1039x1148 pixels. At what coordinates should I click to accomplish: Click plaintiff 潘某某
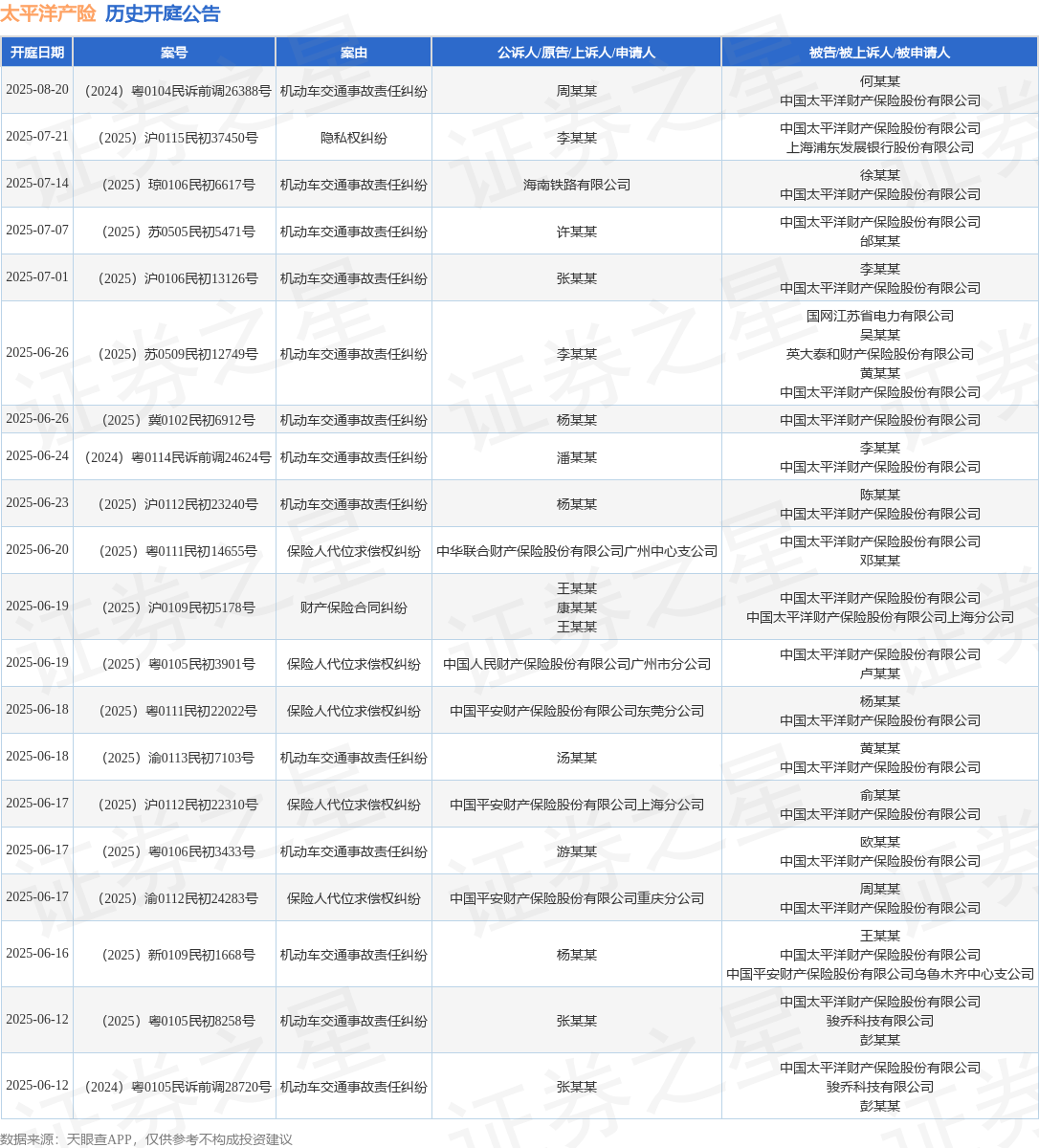(577, 457)
